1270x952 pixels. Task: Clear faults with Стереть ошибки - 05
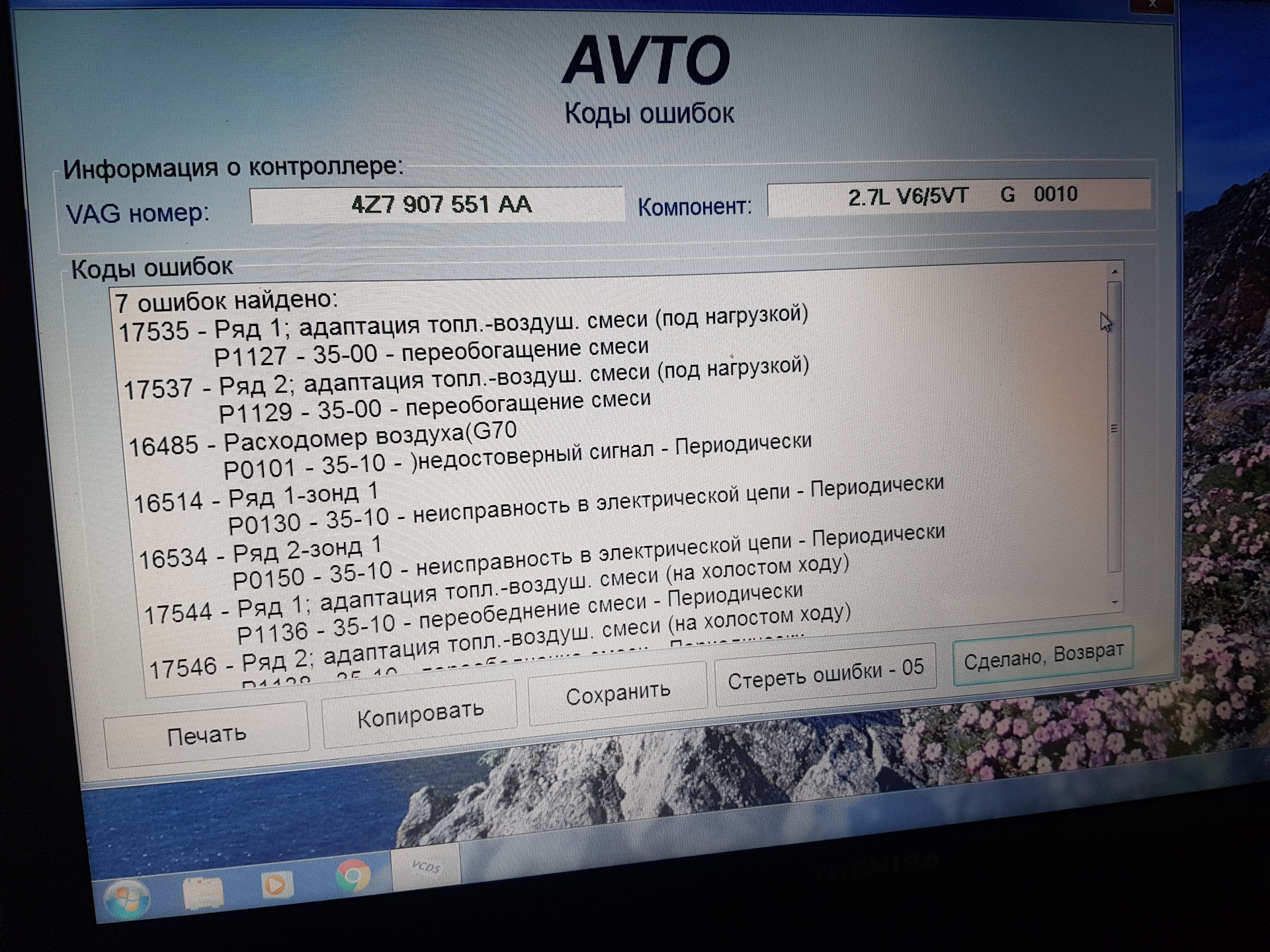[825, 674]
